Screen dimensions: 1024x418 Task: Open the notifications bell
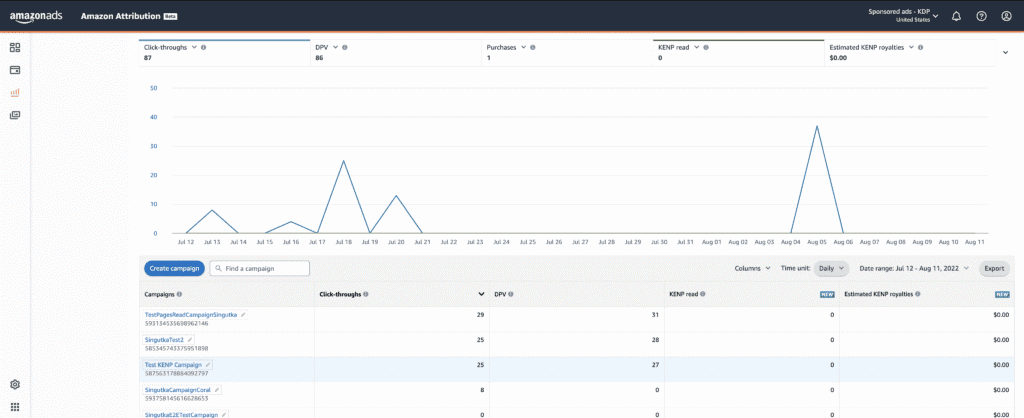tap(956, 16)
